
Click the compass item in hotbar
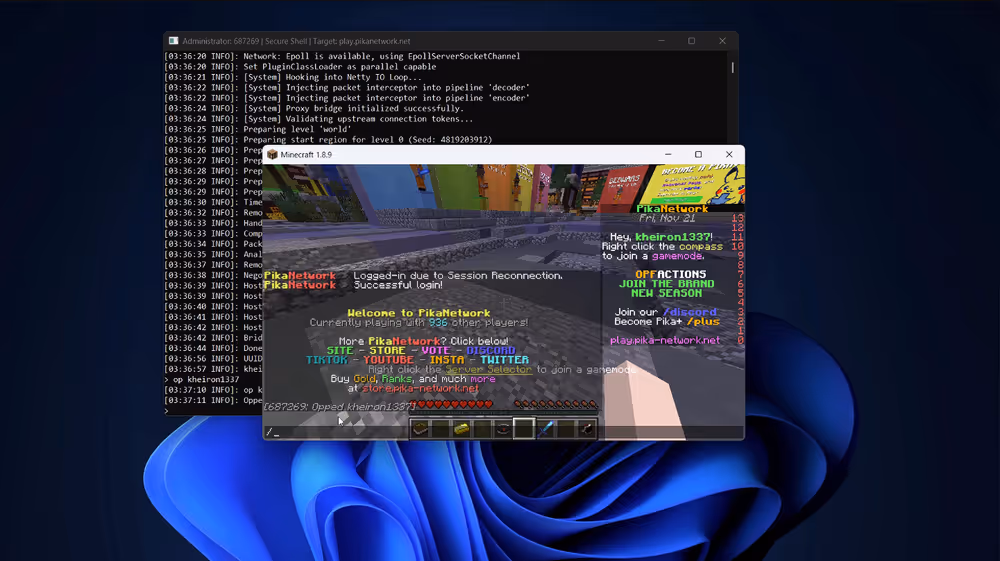(503, 429)
